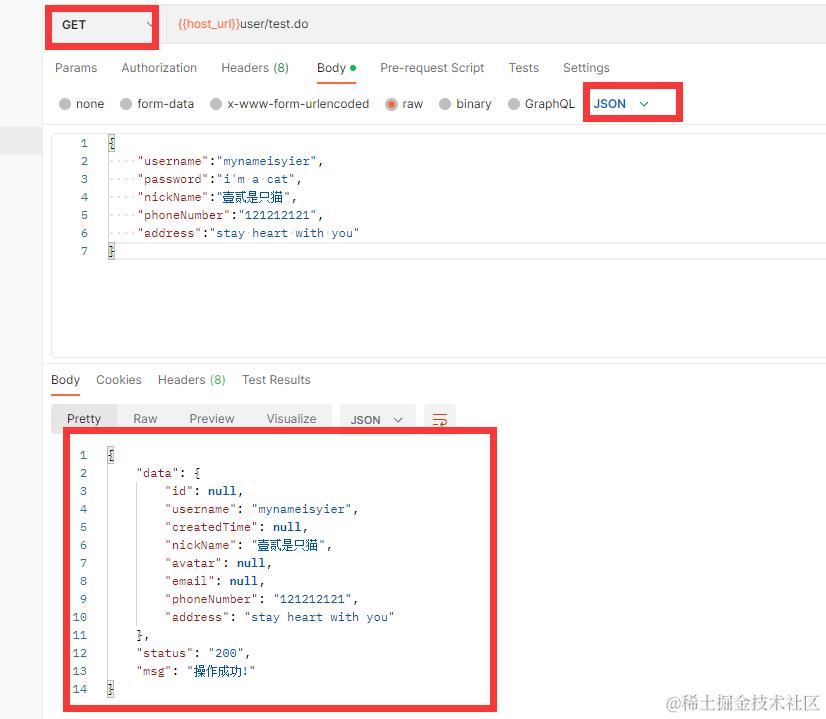
Task: Click the "status": "200" response line
Action: point(193,653)
